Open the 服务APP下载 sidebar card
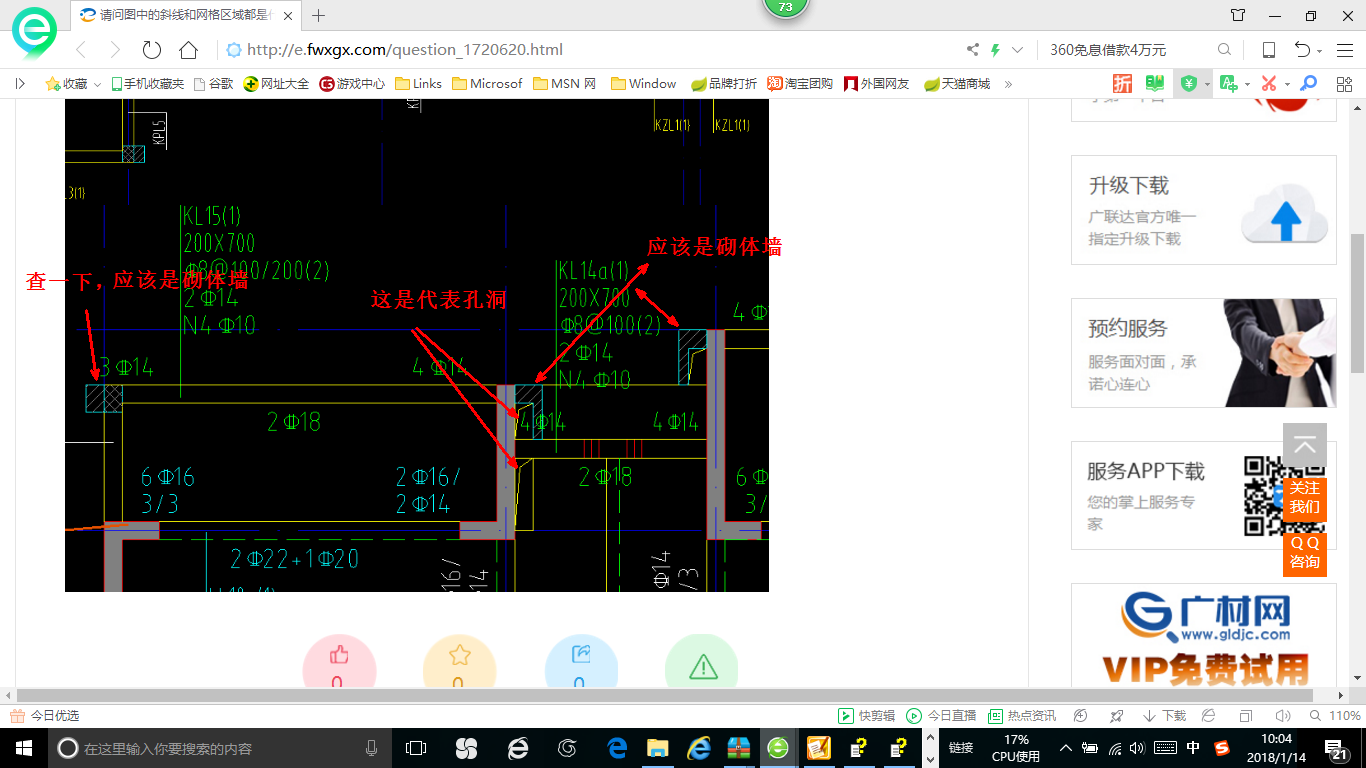The image size is (1366, 768). click(x=1204, y=496)
